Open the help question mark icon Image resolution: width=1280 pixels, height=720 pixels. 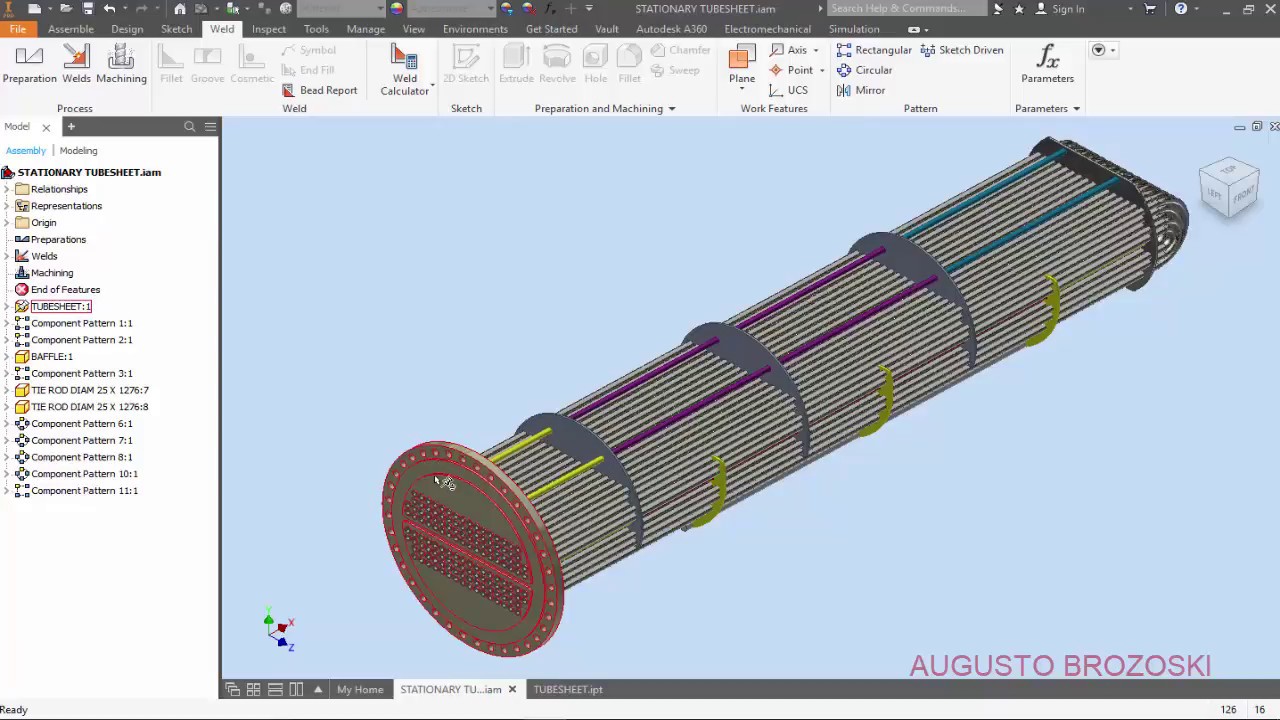tap(1181, 8)
